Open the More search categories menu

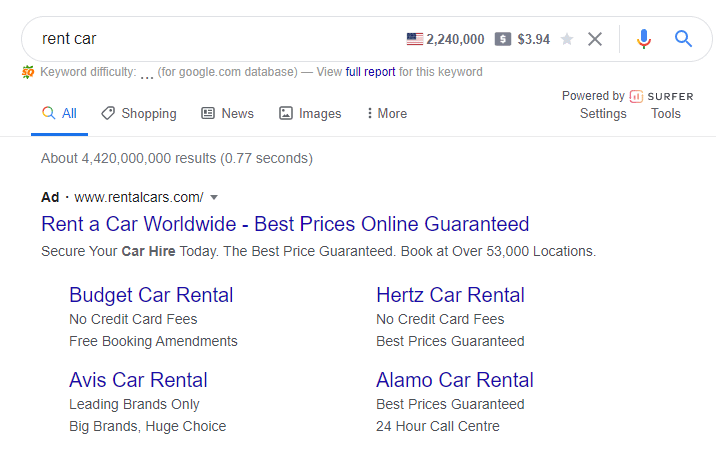click(x=387, y=113)
